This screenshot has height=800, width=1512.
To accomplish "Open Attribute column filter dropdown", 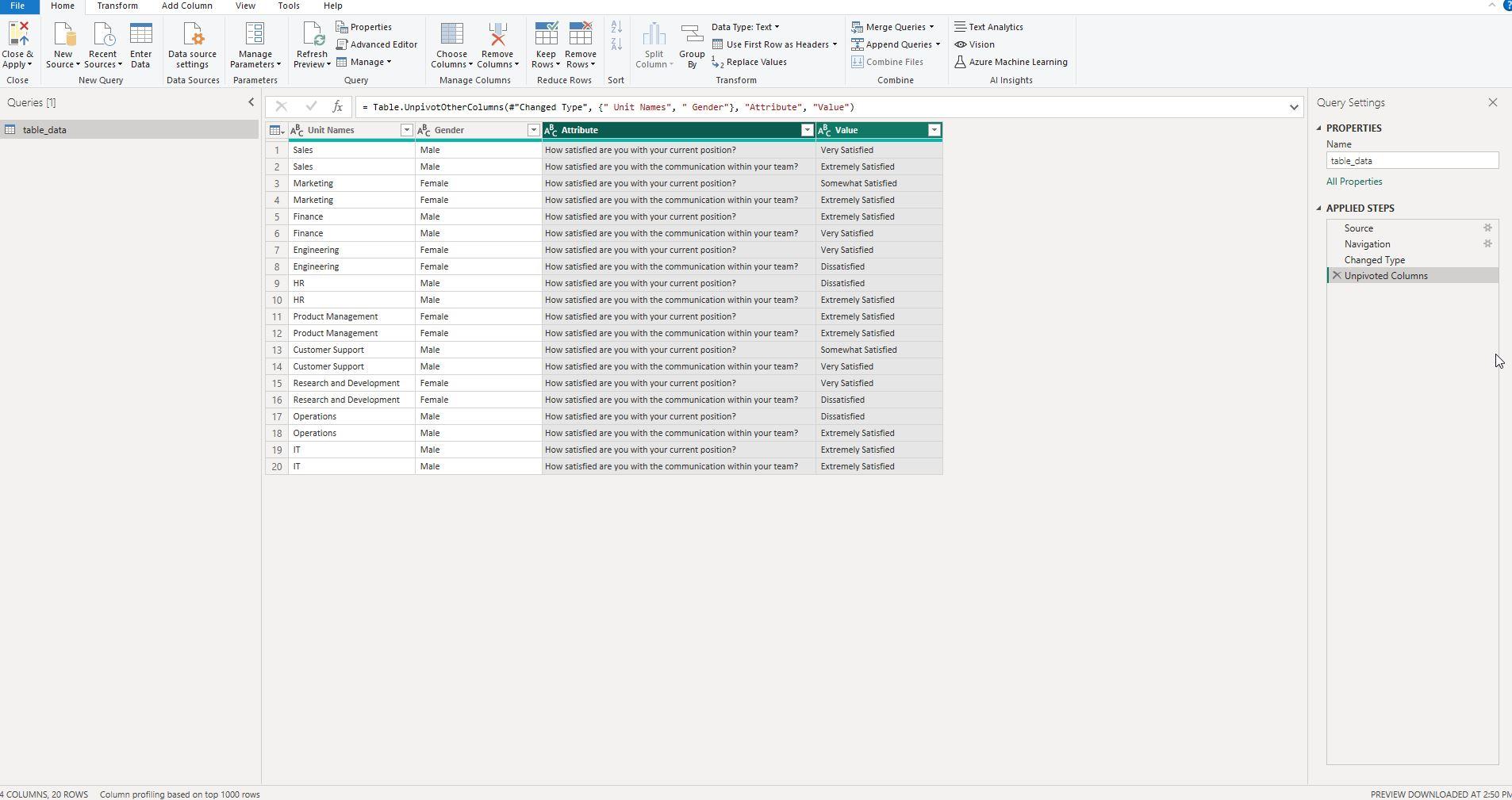I will click(x=807, y=130).
